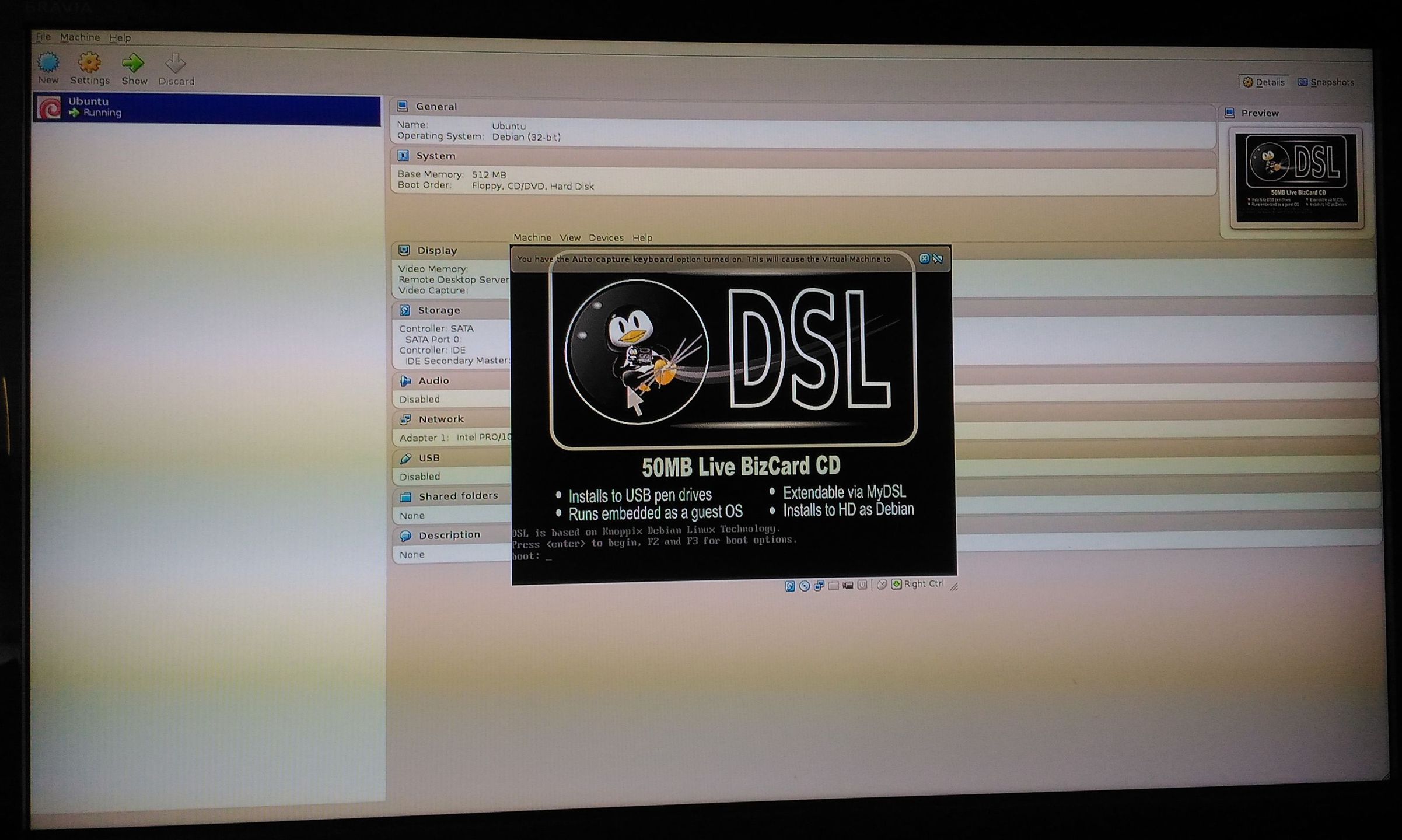Click the Shared folders folder icon
The width and height of the screenshot is (1402, 840).
click(x=405, y=496)
